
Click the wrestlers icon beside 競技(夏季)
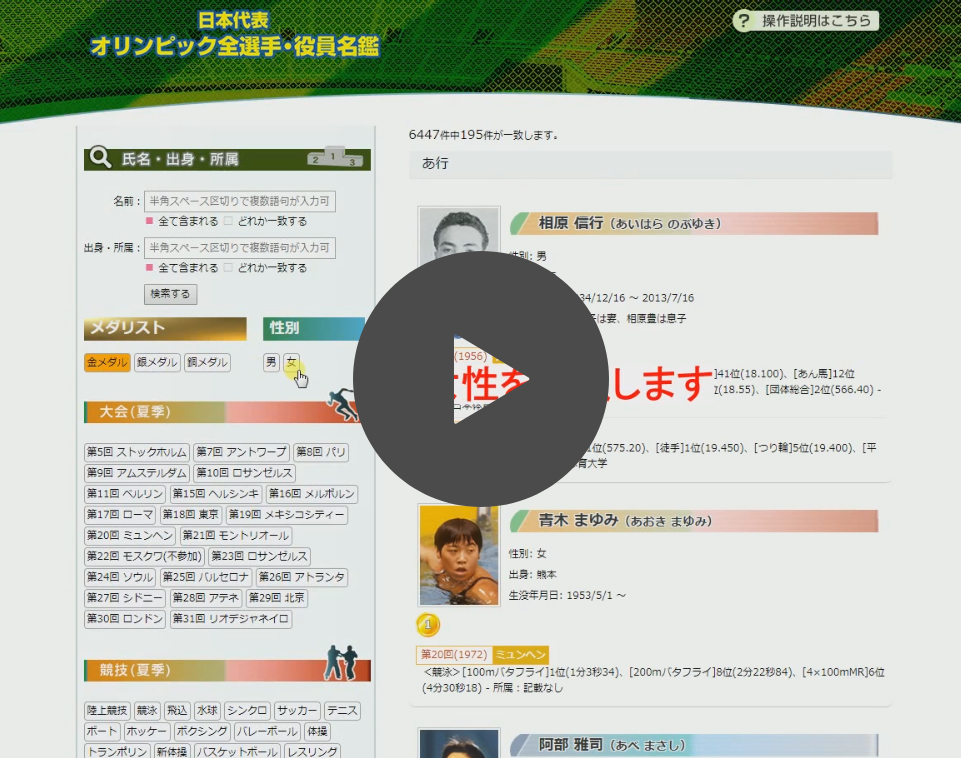point(341,662)
